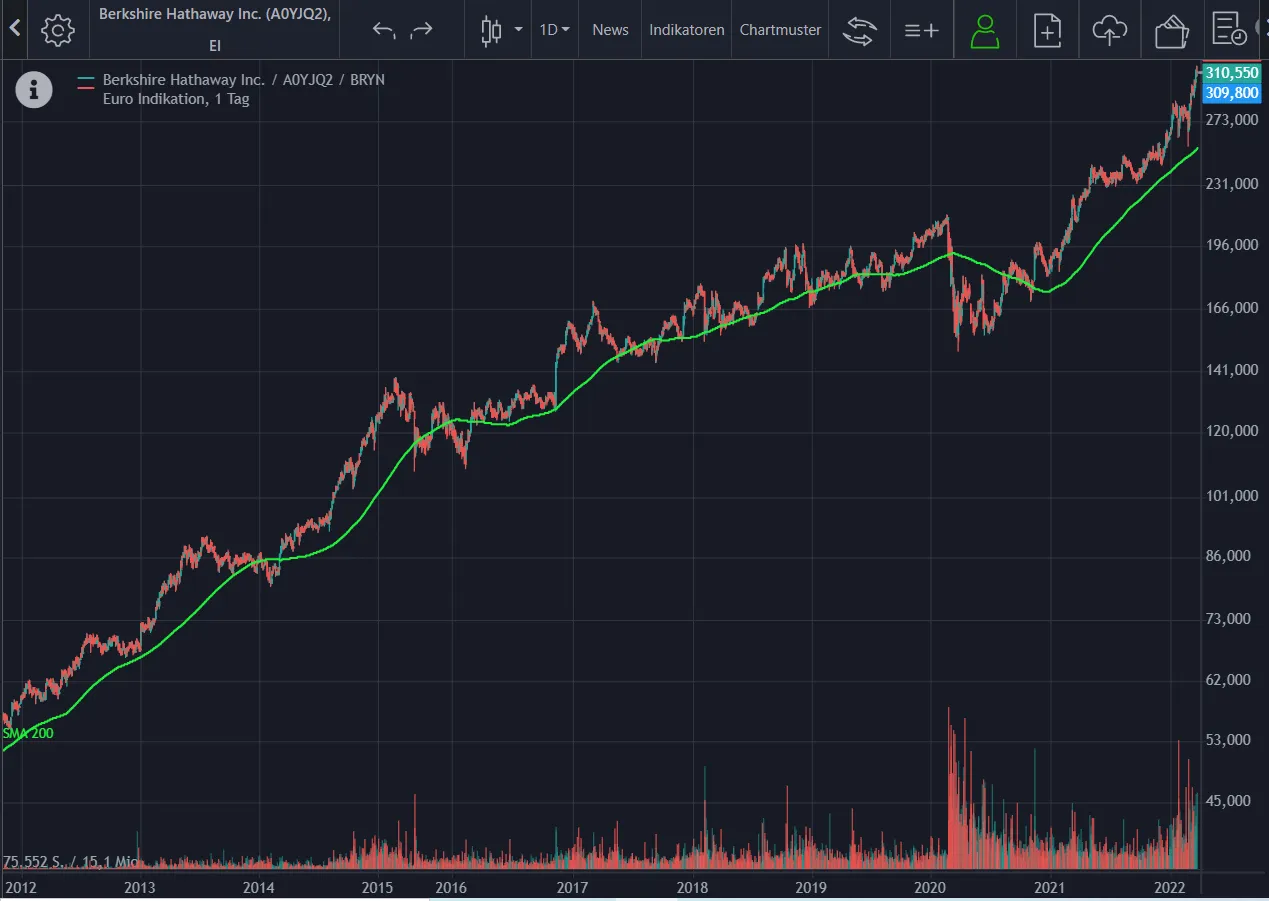Redo the last chart action
The width and height of the screenshot is (1269, 901).
[421, 30]
